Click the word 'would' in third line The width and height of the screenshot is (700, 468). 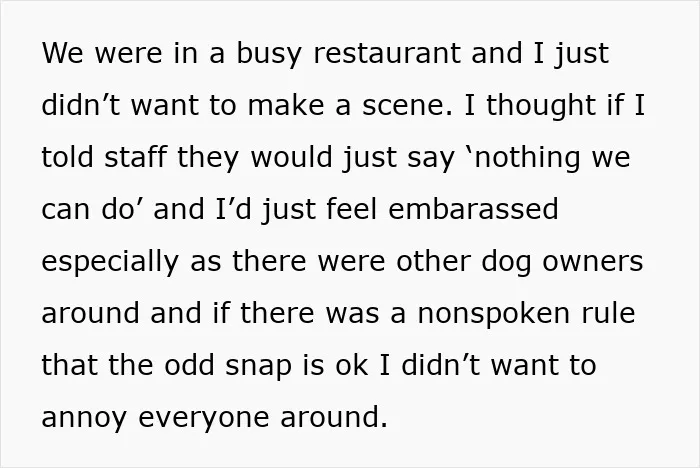click(x=292, y=157)
